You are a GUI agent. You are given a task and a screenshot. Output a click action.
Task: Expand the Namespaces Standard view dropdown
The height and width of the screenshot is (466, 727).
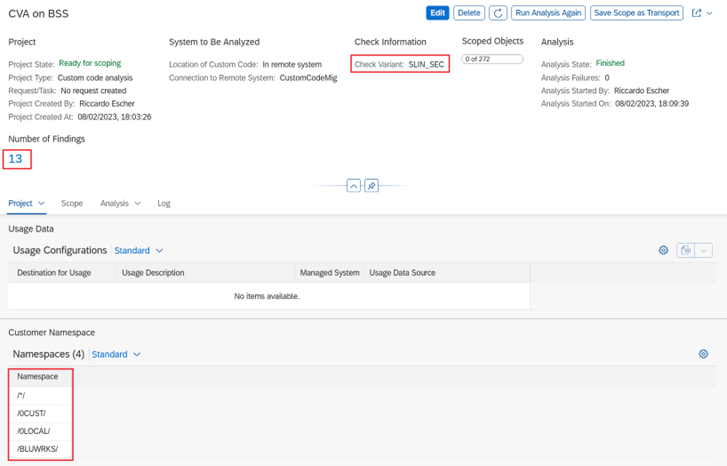click(x=116, y=354)
